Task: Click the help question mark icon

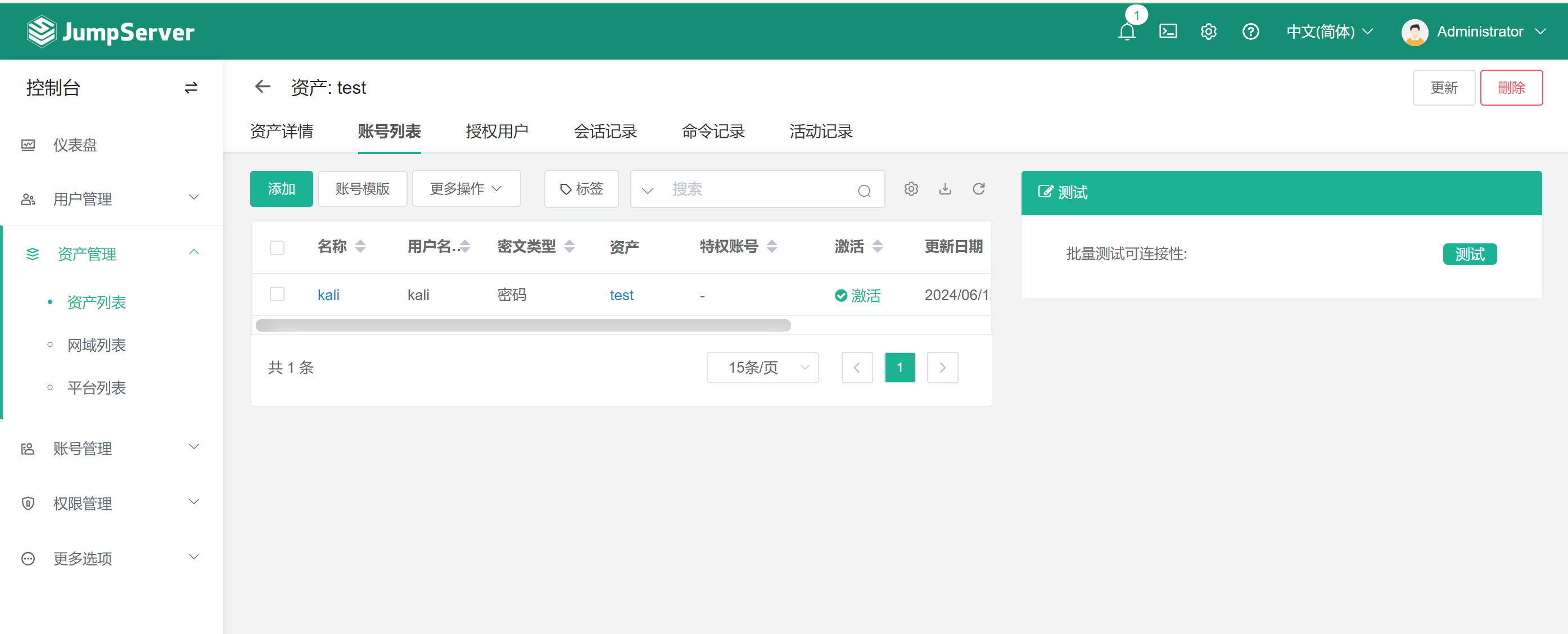Action: click(1250, 31)
